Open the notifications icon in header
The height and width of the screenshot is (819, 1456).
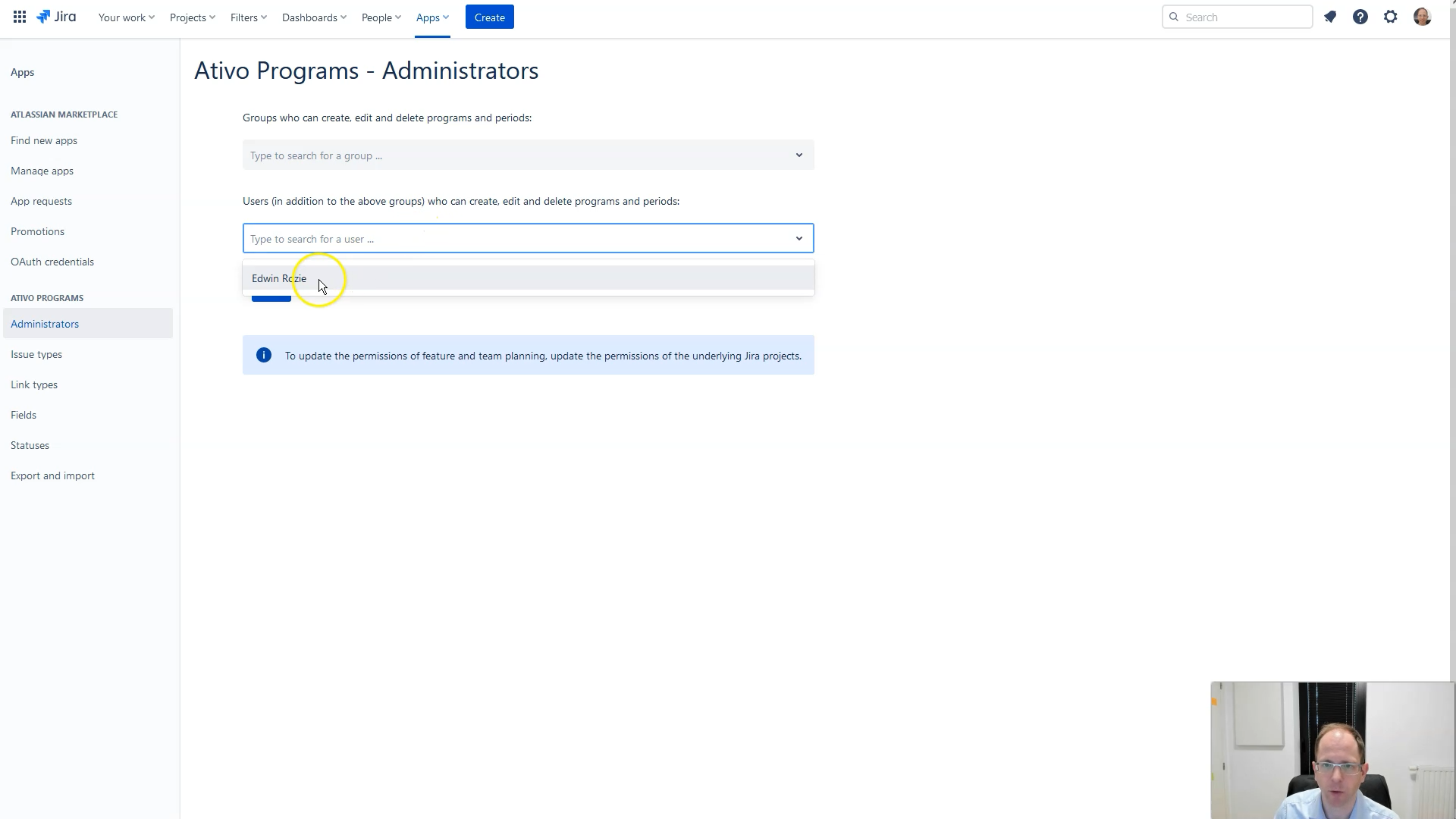click(1330, 17)
